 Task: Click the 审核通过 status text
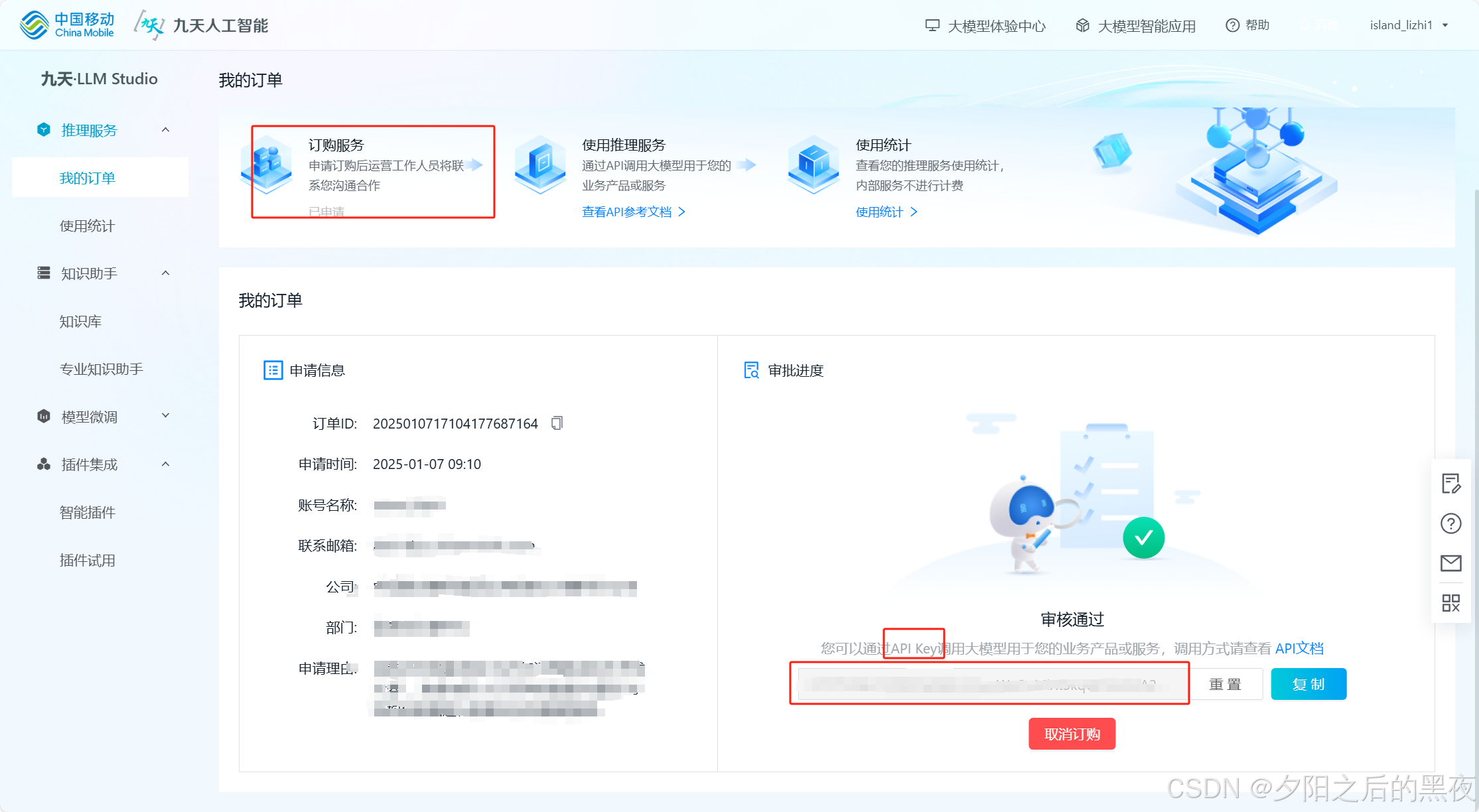coord(1072,619)
